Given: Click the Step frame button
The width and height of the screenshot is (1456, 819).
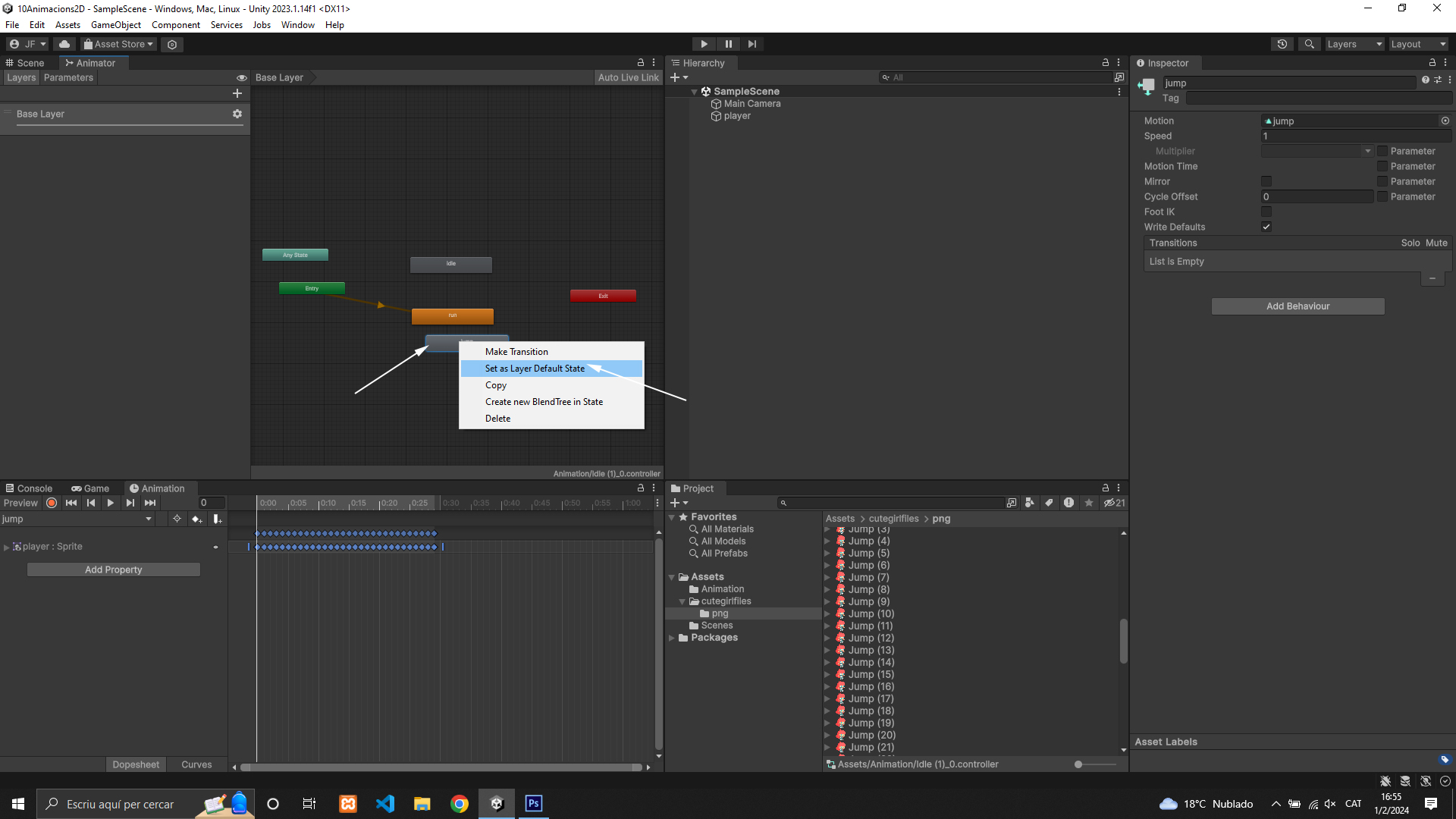Looking at the screenshot, I should (x=752, y=44).
